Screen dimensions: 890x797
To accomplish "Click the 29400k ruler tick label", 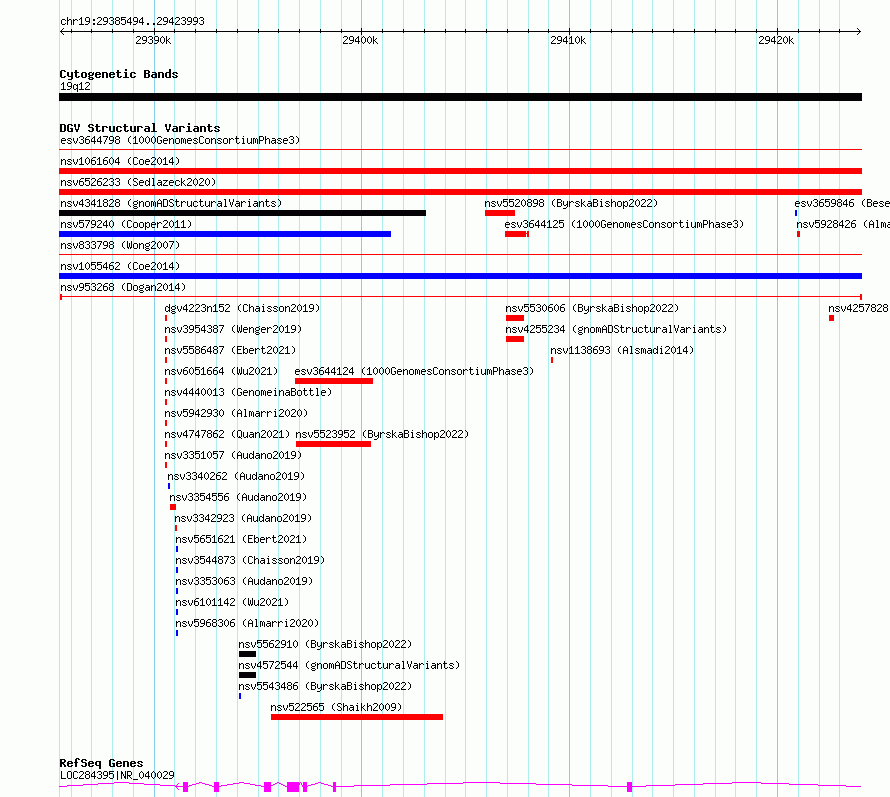I will coord(360,40).
